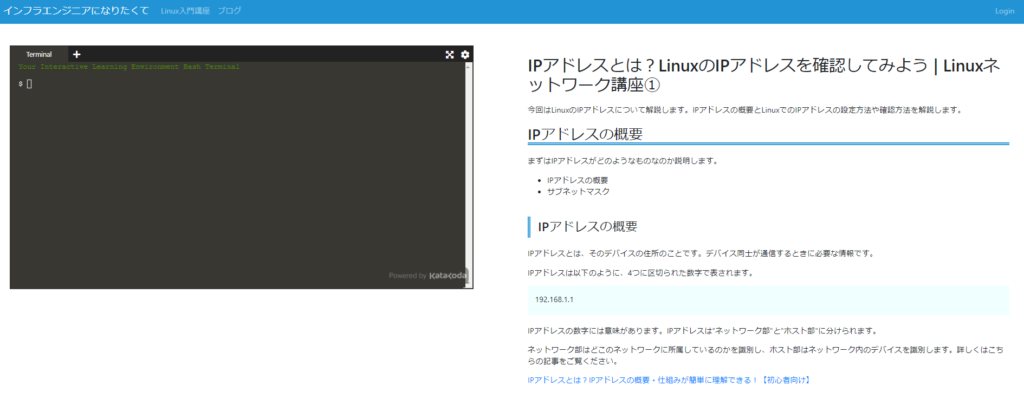Focus the terminal command prompt
1024x405 pixels.
[x=29, y=84]
